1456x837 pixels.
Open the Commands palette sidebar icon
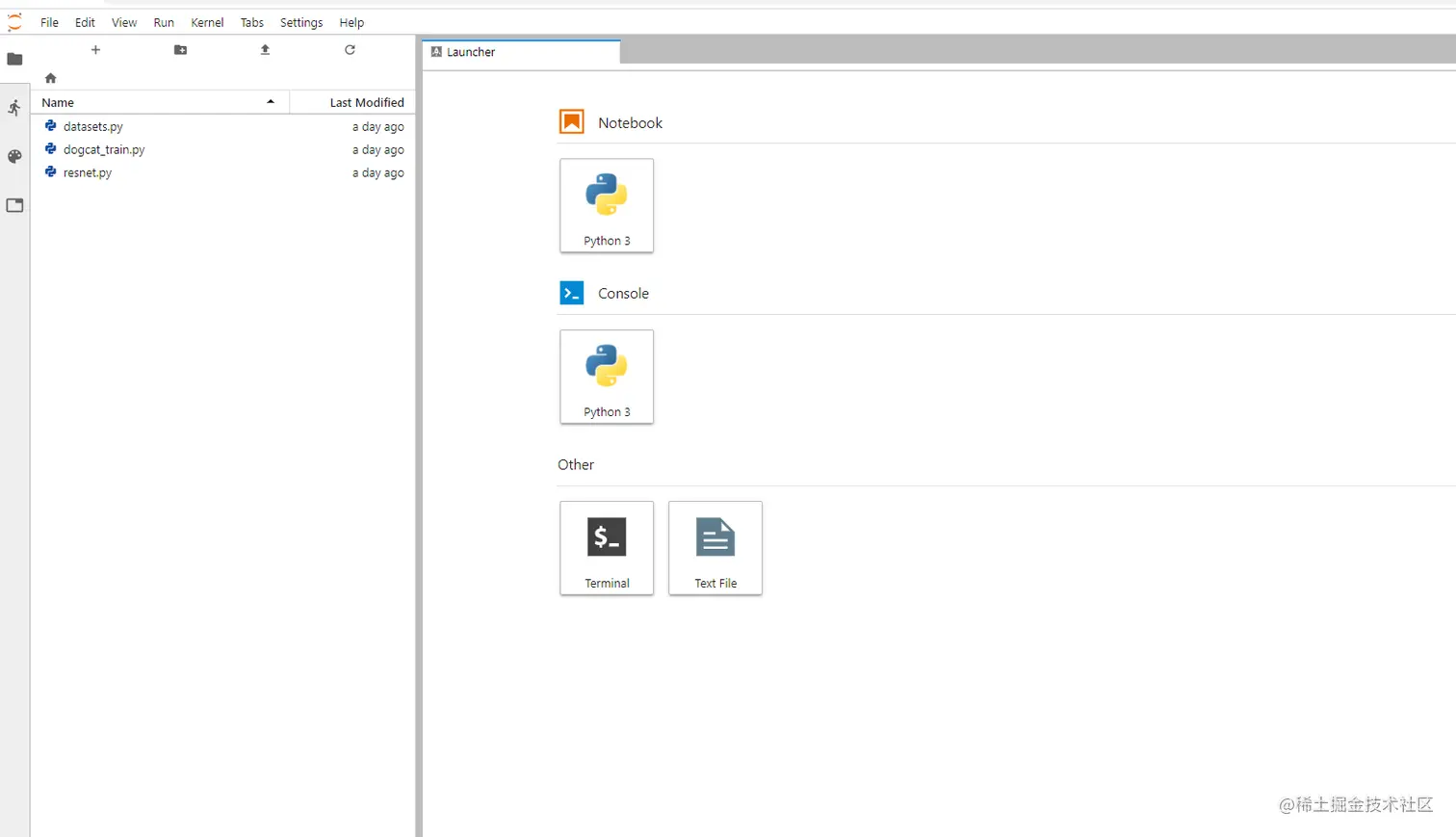click(14, 156)
